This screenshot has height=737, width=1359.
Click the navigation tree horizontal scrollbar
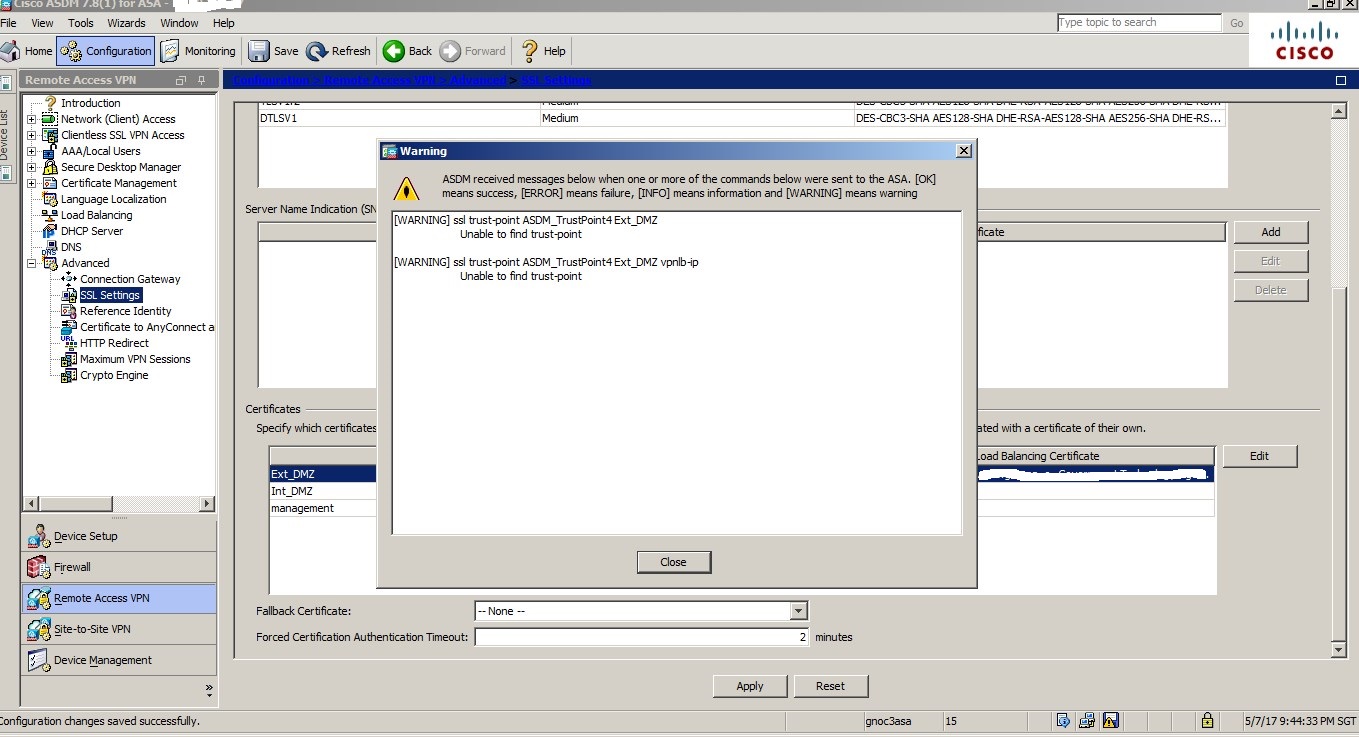118,502
